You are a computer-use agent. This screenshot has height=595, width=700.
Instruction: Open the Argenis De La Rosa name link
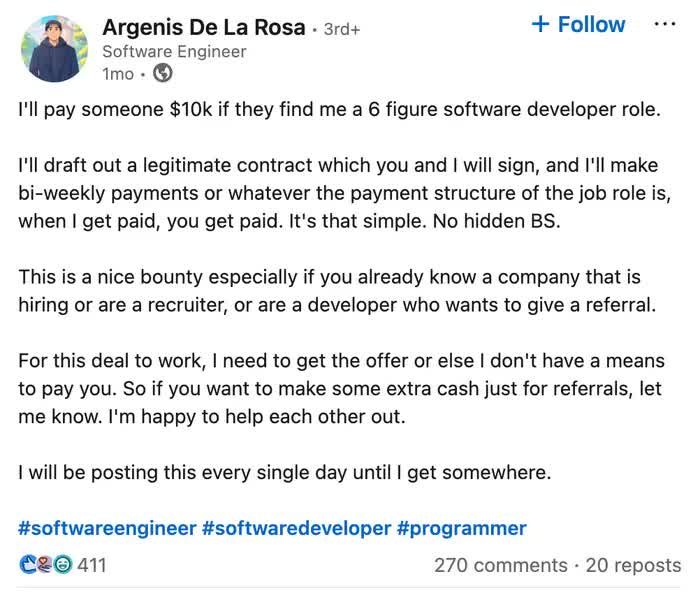click(204, 28)
